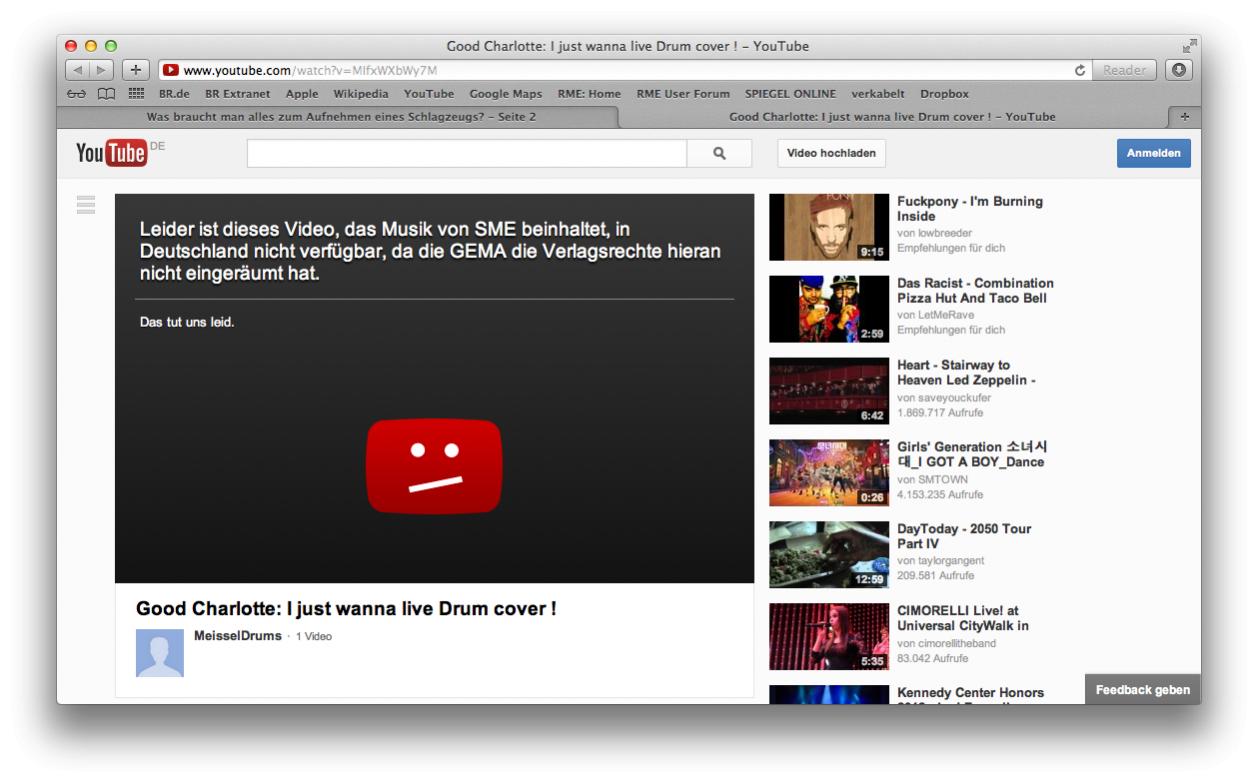
Task: Open the Dropbox bookmark
Action: 945,94
